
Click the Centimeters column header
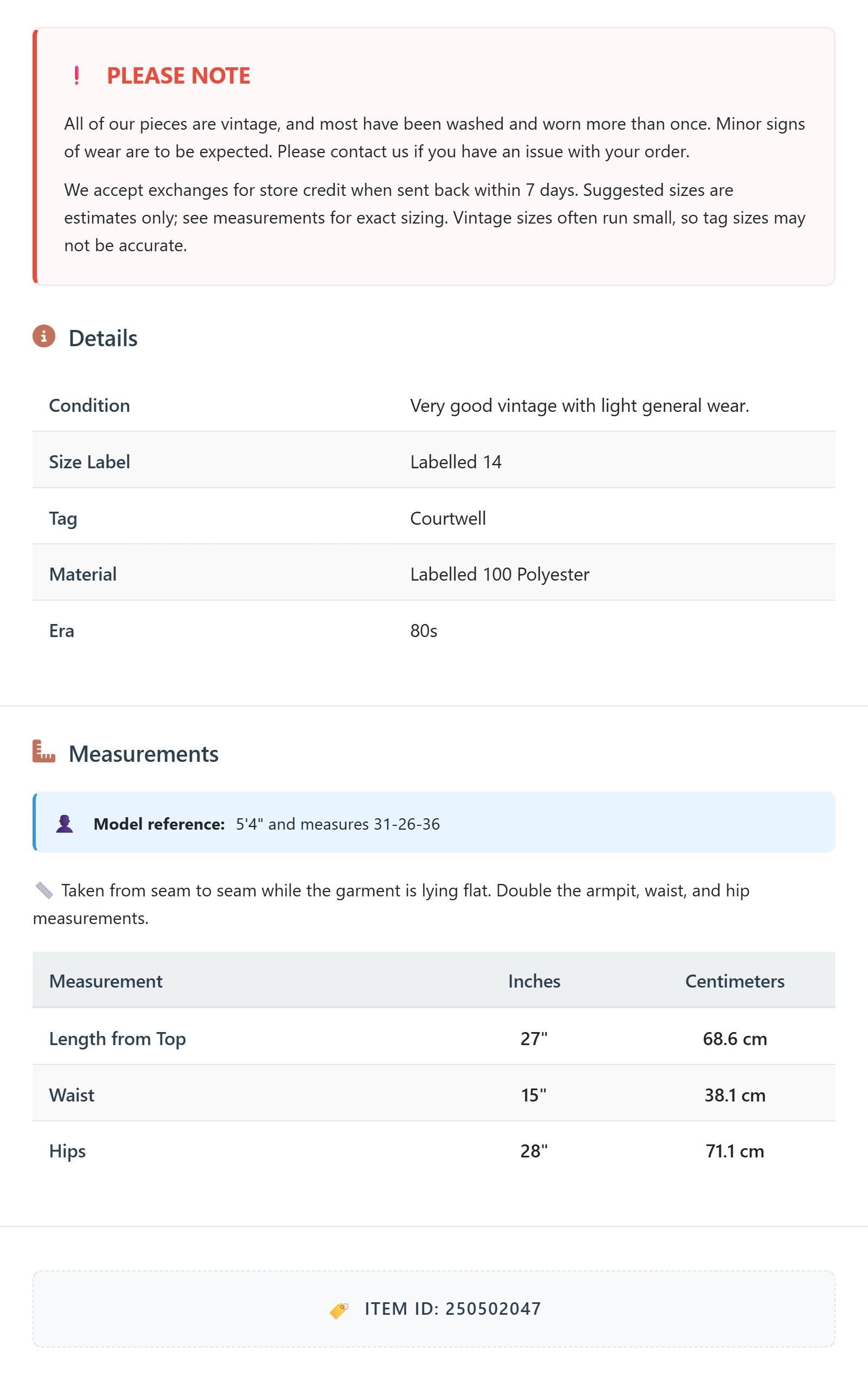point(735,981)
